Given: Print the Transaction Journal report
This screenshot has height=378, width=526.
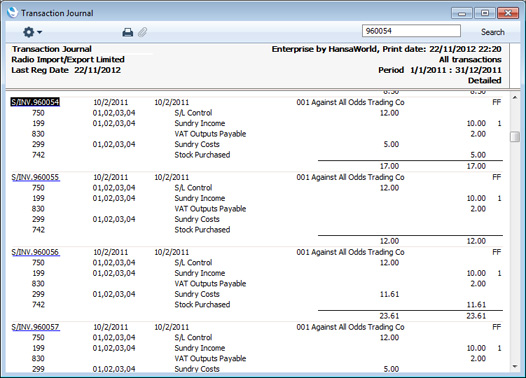Looking at the screenshot, I should coord(127,32).
